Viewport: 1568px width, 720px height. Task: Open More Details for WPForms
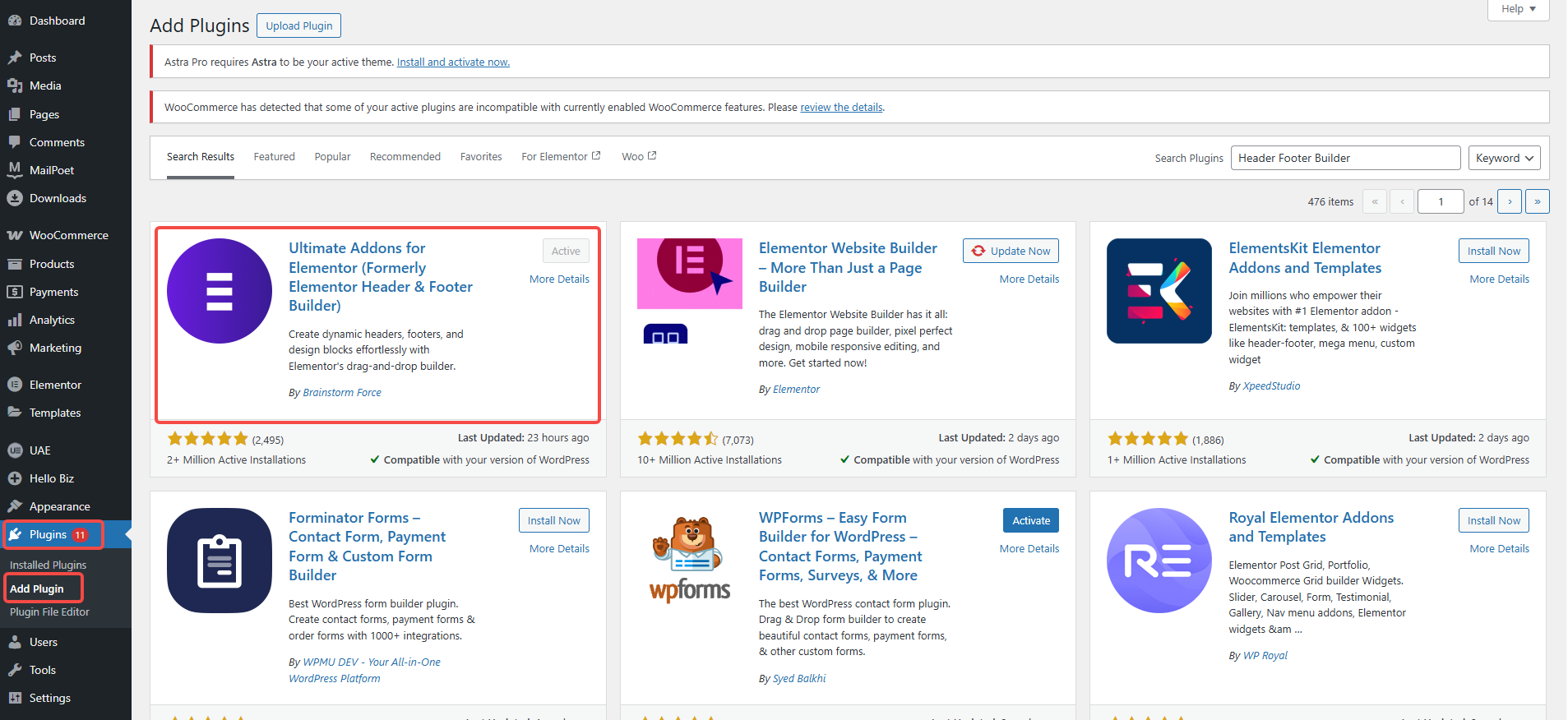[1029, 548]
